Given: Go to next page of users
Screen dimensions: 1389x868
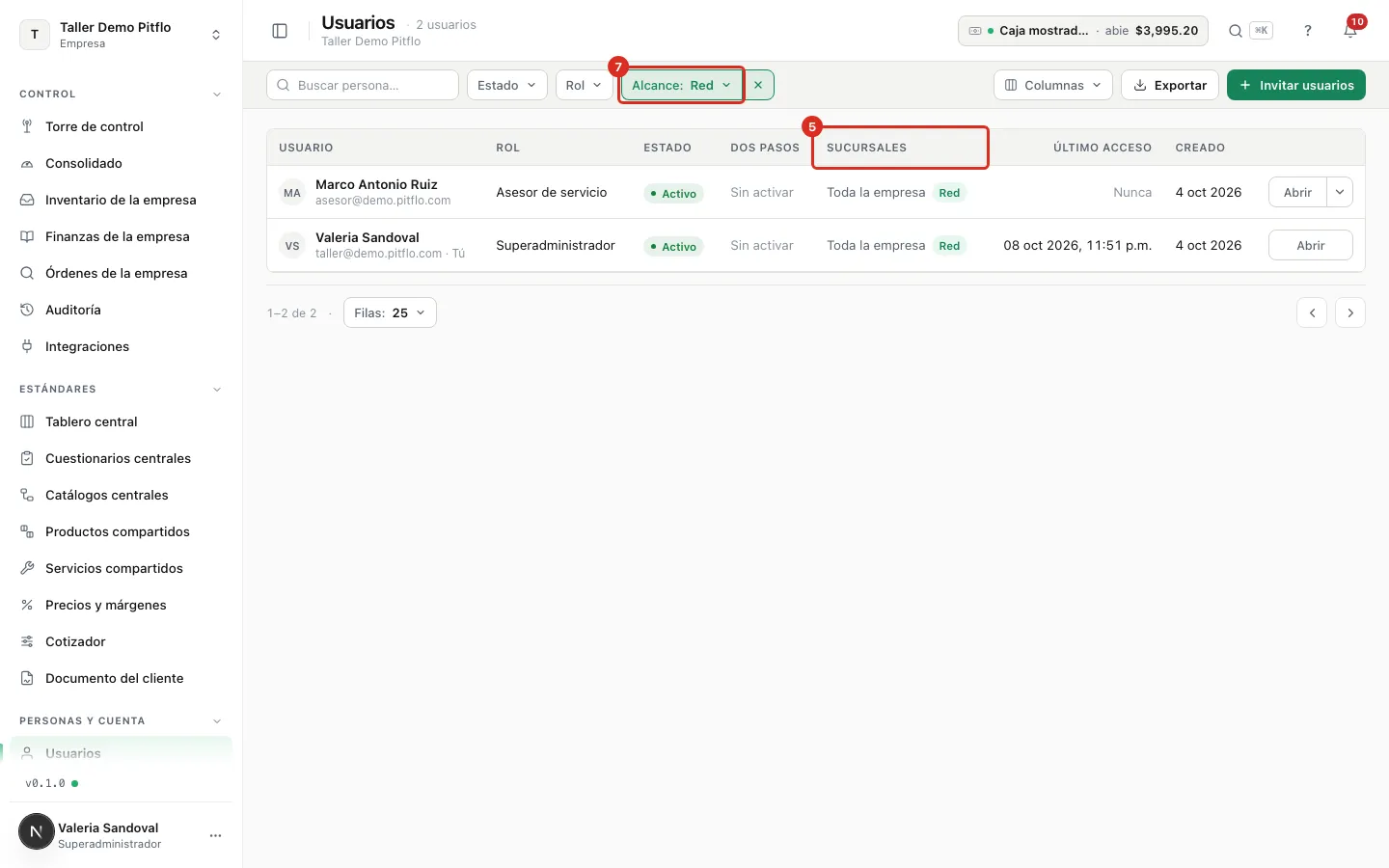Looking at the screenshot, I should [1350, 312].
